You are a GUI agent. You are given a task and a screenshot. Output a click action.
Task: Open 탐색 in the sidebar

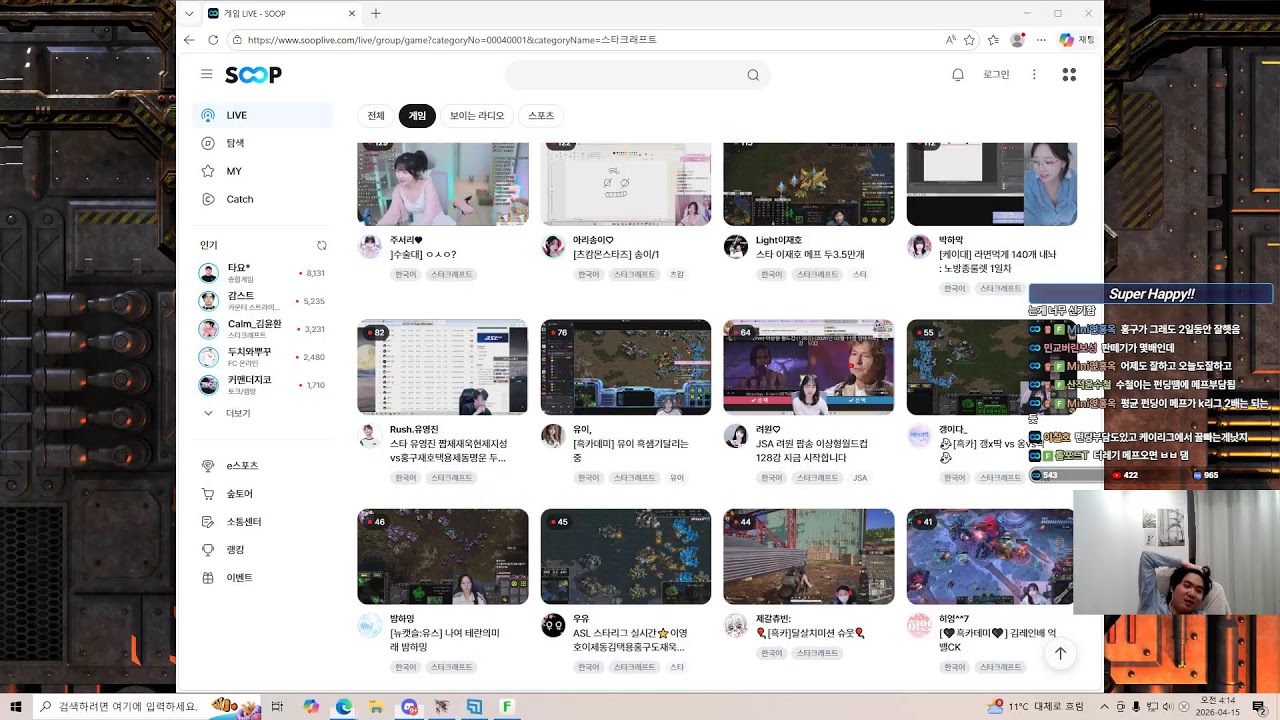[x=262, y=143]
